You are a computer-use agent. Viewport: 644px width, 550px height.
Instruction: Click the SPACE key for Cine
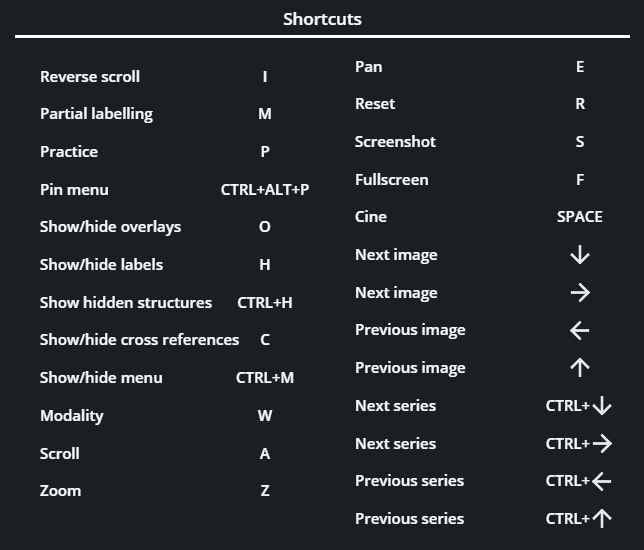pyautogui.click(x=580, y=217)
